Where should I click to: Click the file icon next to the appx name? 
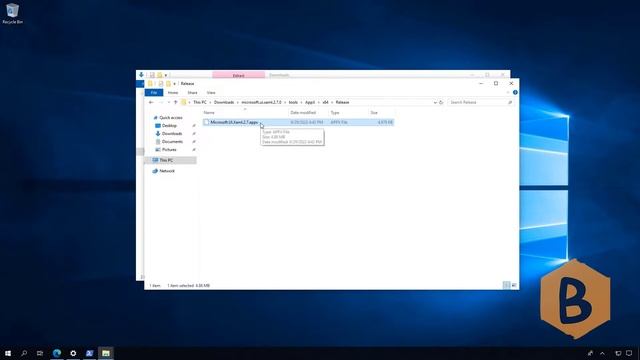(206, 122)
